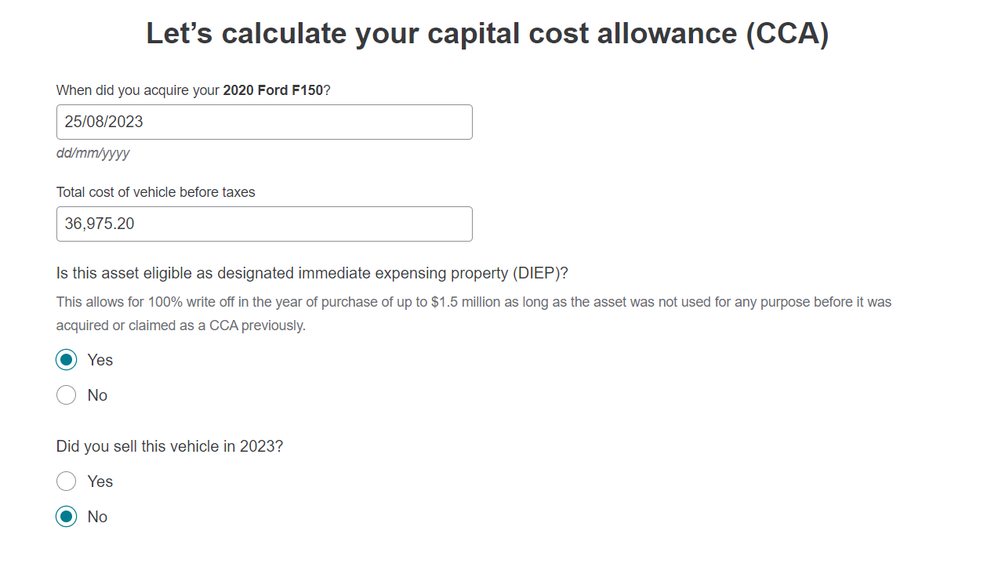Click bold '2020 Ford F150' vehicle name

(273, 90)
